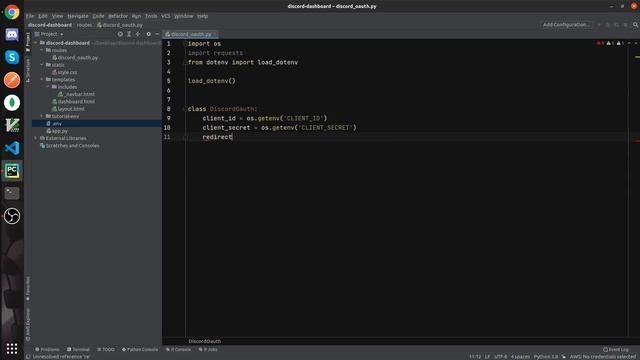This screenshot has height=360, width=640.
Task: Click the PyCharm dock icon
Action: 12,171
